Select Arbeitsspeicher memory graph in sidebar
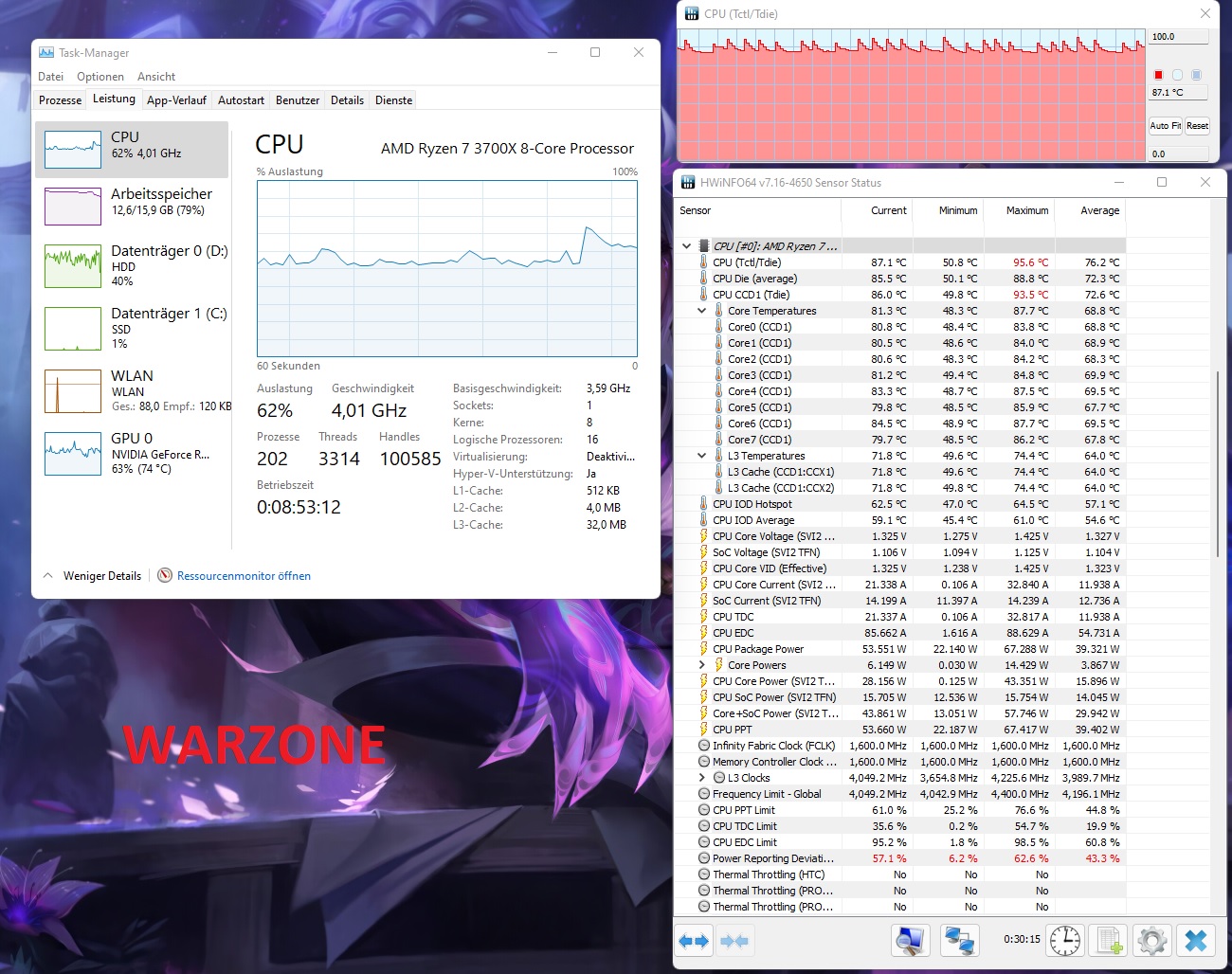Viewport: 1232px width, 974px height. tap(73, 207)
